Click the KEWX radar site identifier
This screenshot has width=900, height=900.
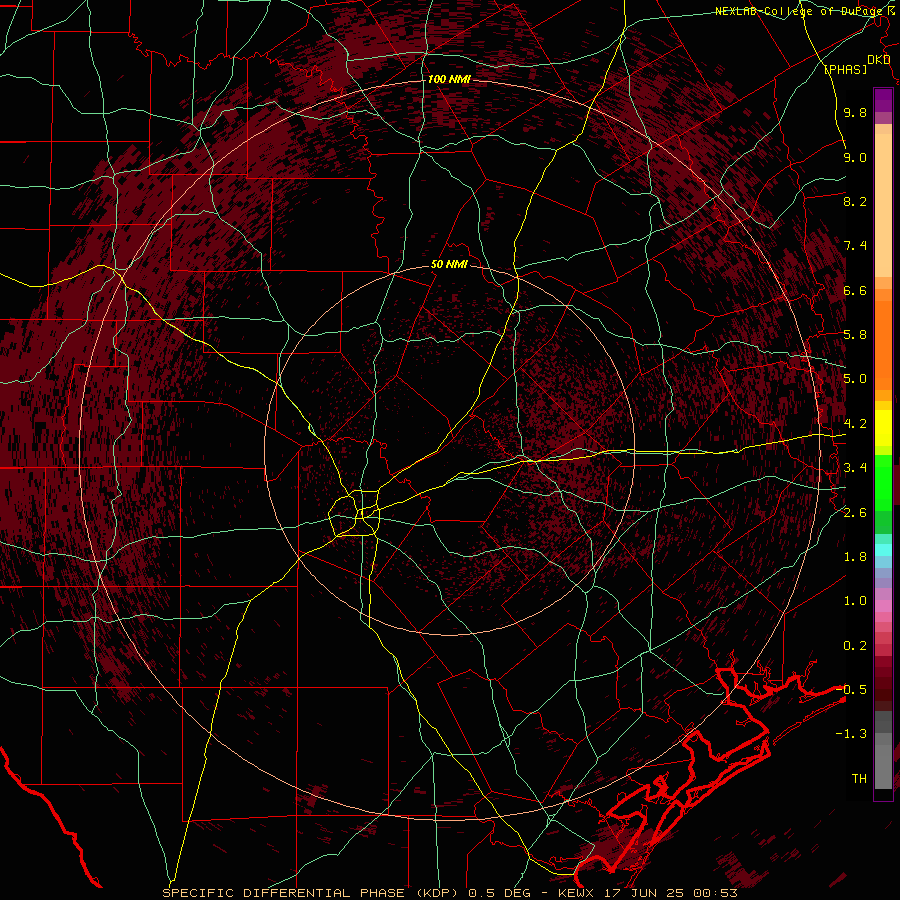[x=575, y=893]
